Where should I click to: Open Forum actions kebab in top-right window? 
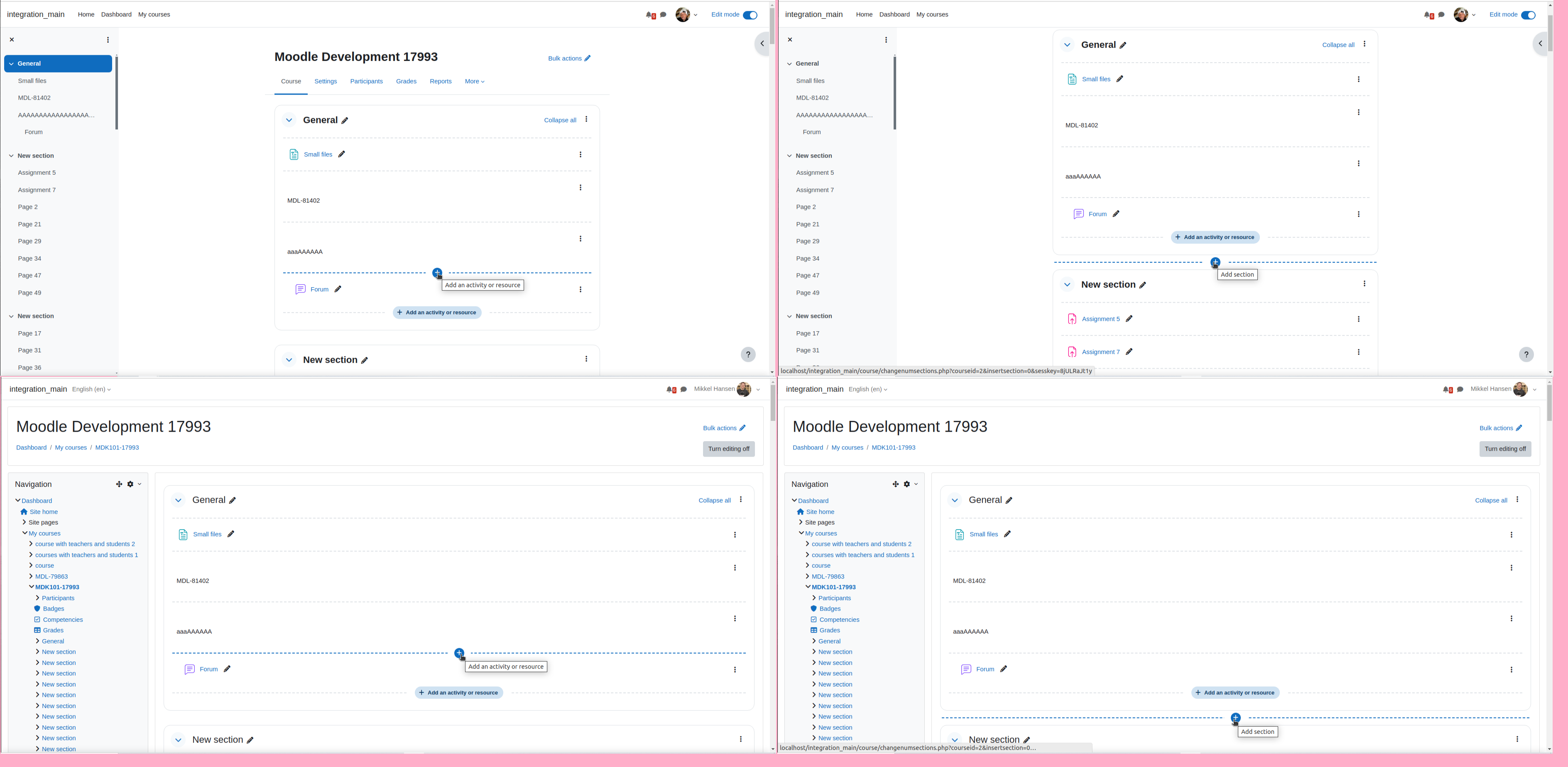[x=1358, y=214]
